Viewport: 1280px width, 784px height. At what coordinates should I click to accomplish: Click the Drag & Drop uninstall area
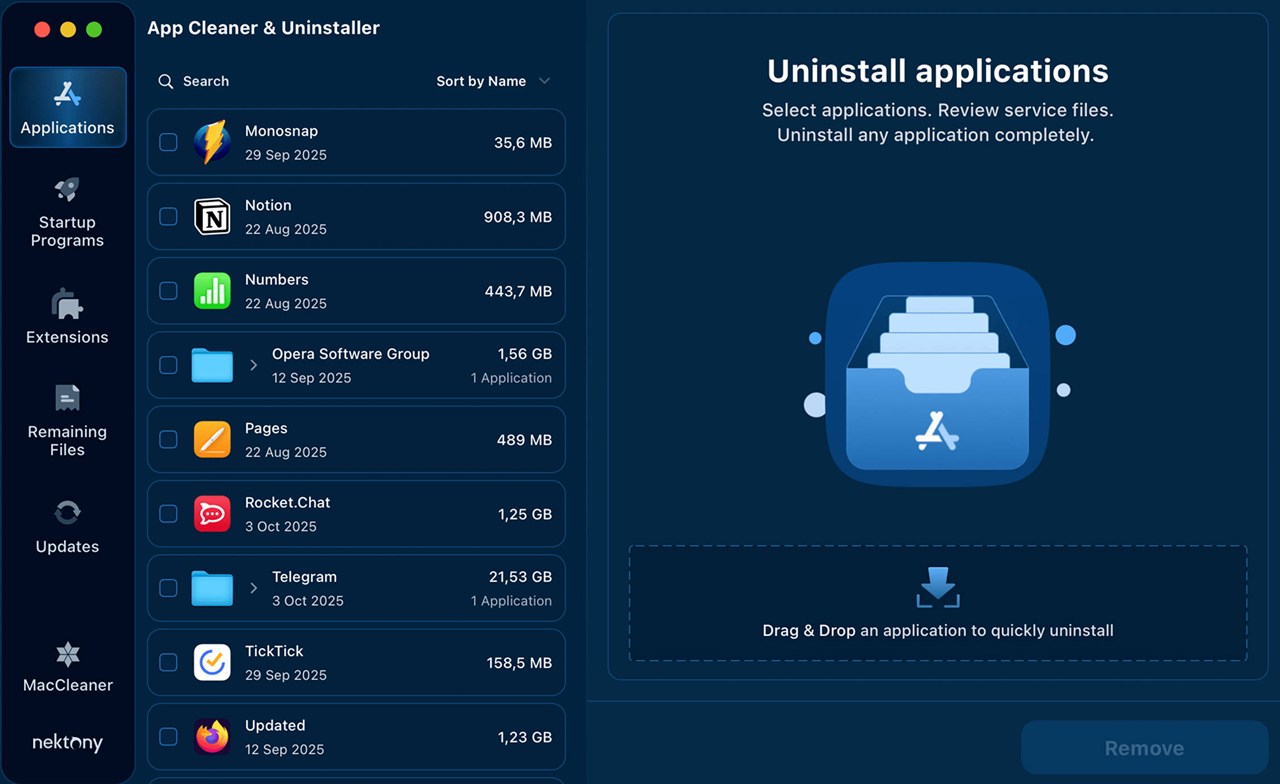937,603
